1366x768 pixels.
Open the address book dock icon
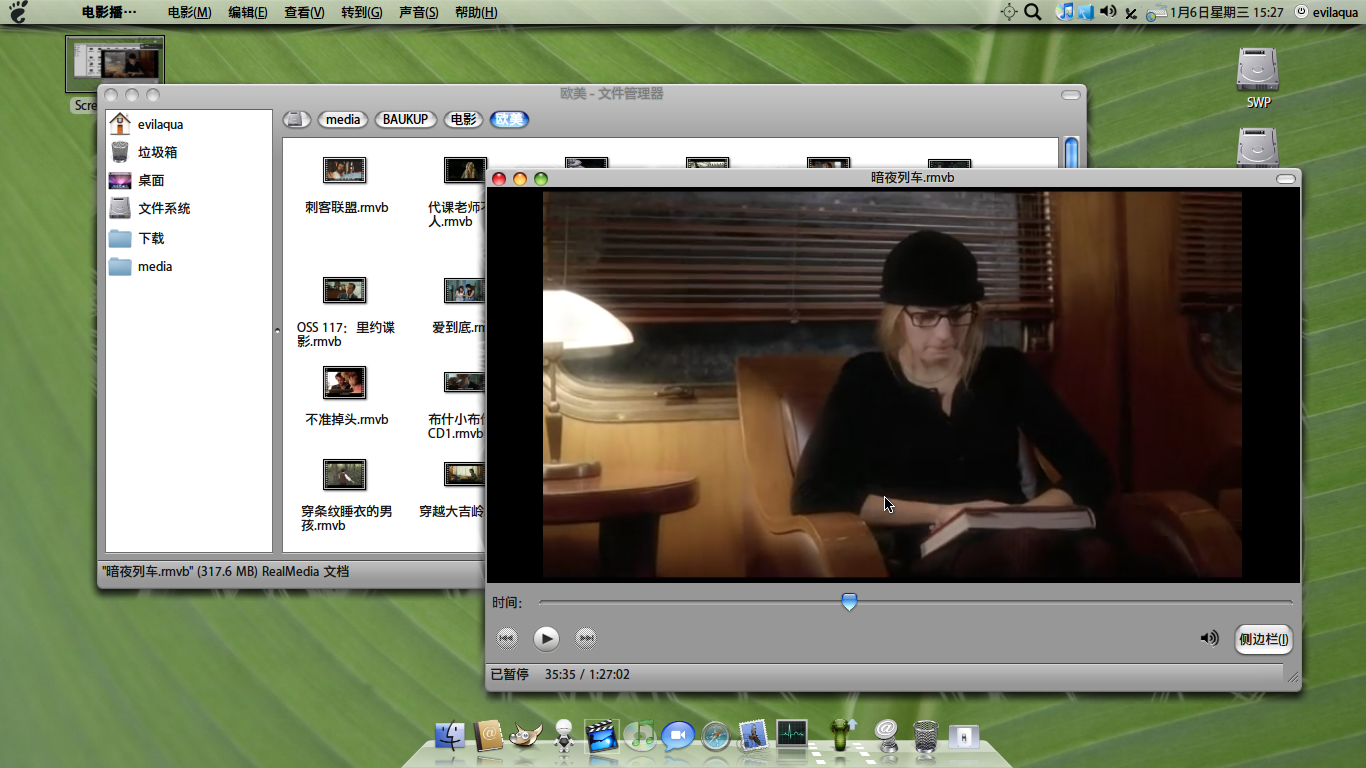point(489,736)
